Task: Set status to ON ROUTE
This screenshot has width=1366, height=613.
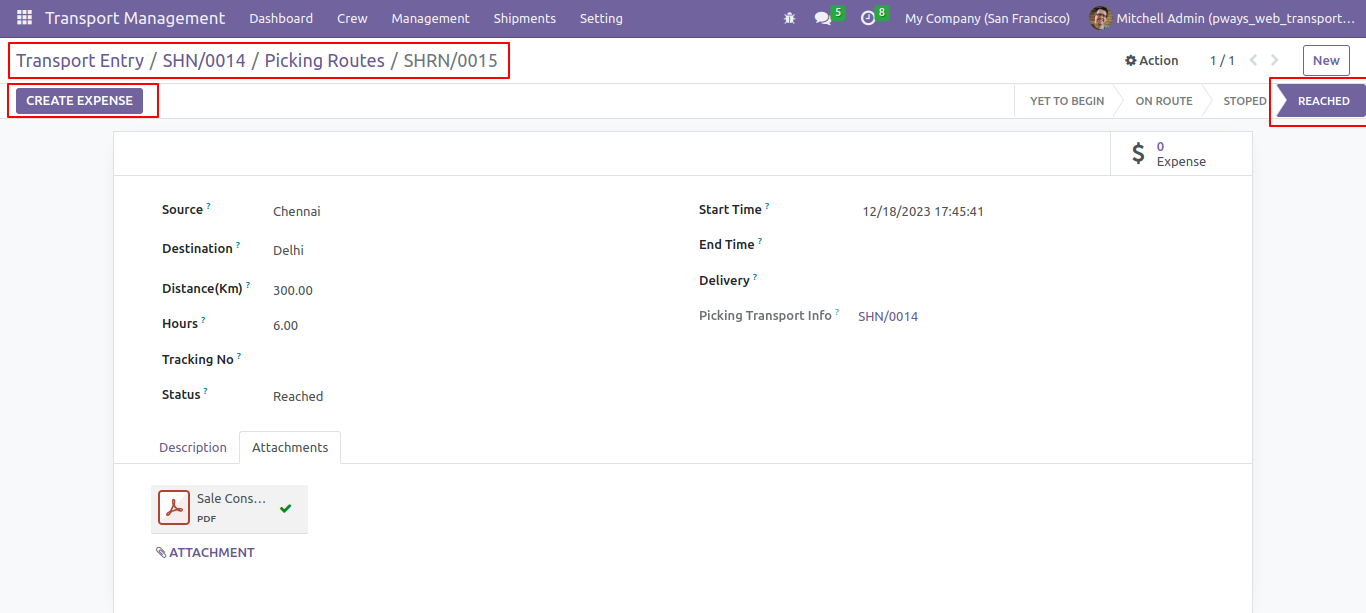Action: [1164, 101]
